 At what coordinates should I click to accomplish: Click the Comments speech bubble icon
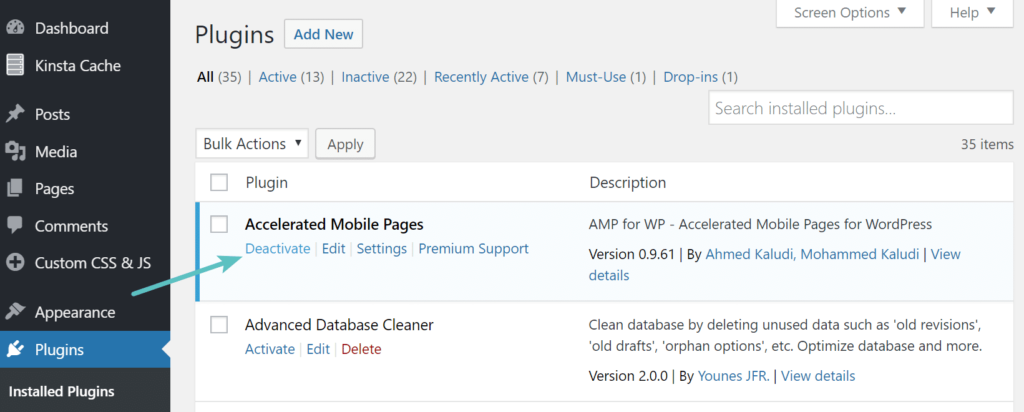point(15,226)
